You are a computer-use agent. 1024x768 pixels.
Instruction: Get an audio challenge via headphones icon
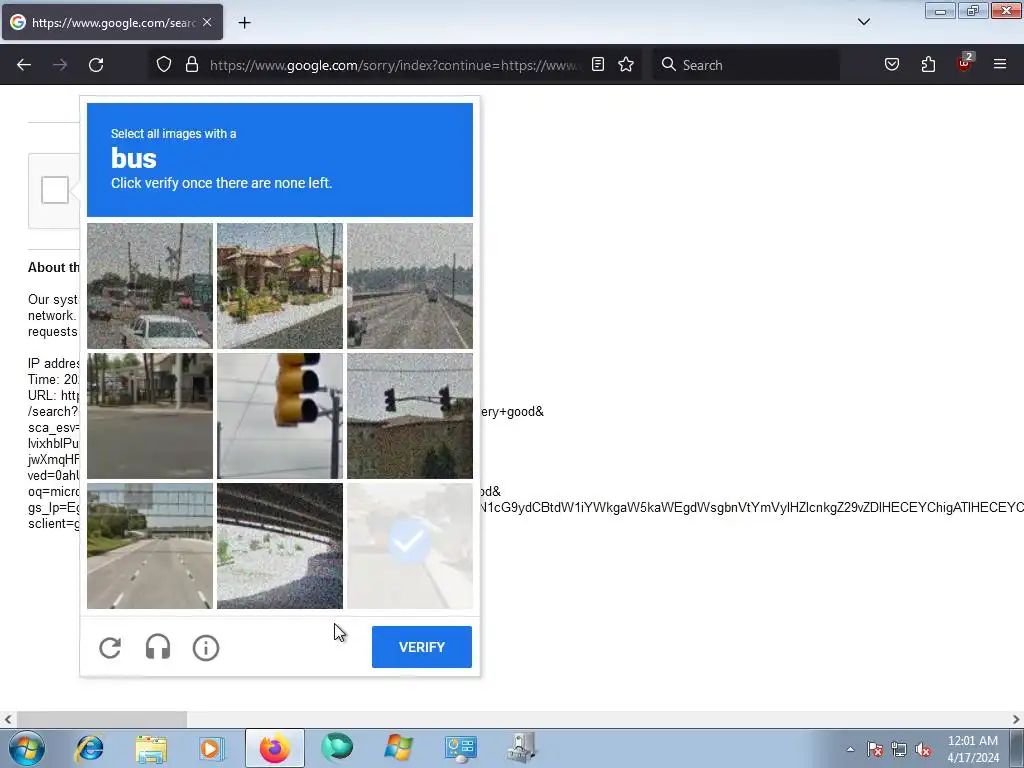click(157, 647)
